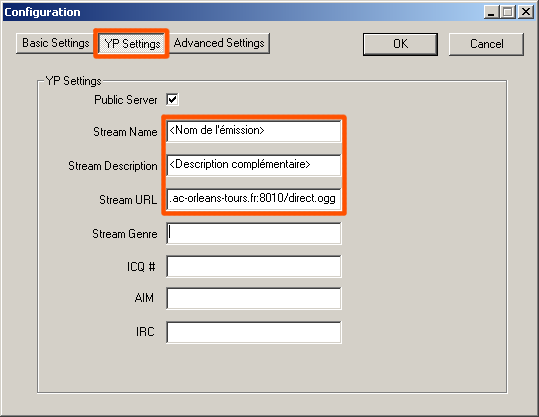The image size is (539, 417).
Task: Click the Configuration title bar
Action: coord(241,12)
